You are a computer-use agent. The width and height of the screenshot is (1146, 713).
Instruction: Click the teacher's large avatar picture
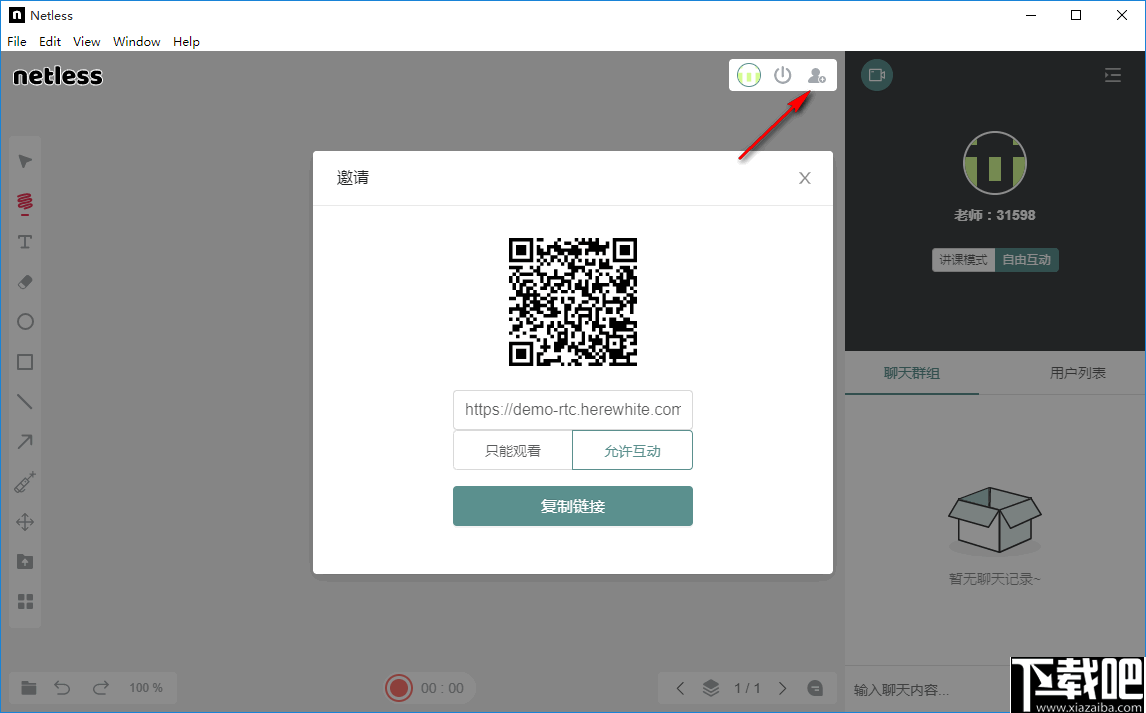pyautogui.click(x=995, y=163)
